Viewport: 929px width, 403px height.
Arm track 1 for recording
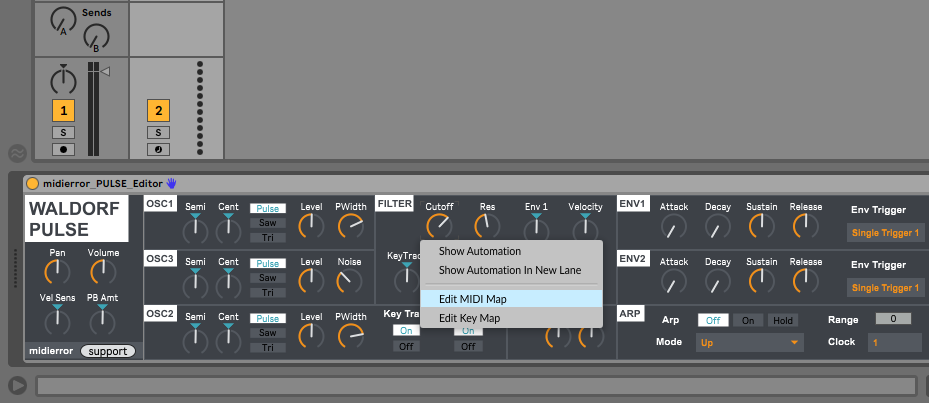(x=63, y=149)
